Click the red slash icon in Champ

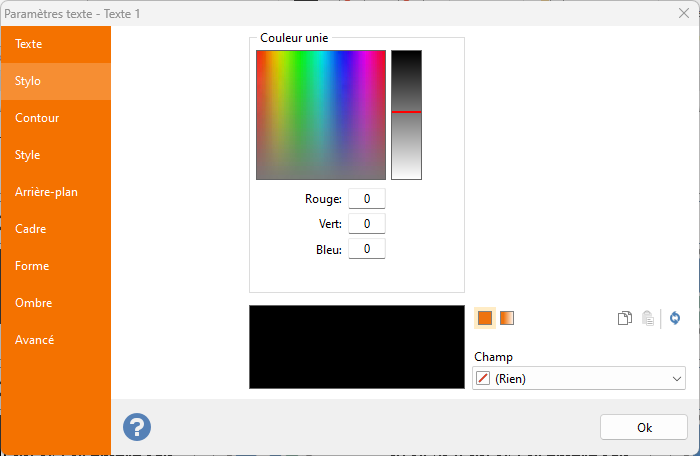coord(484,379)
